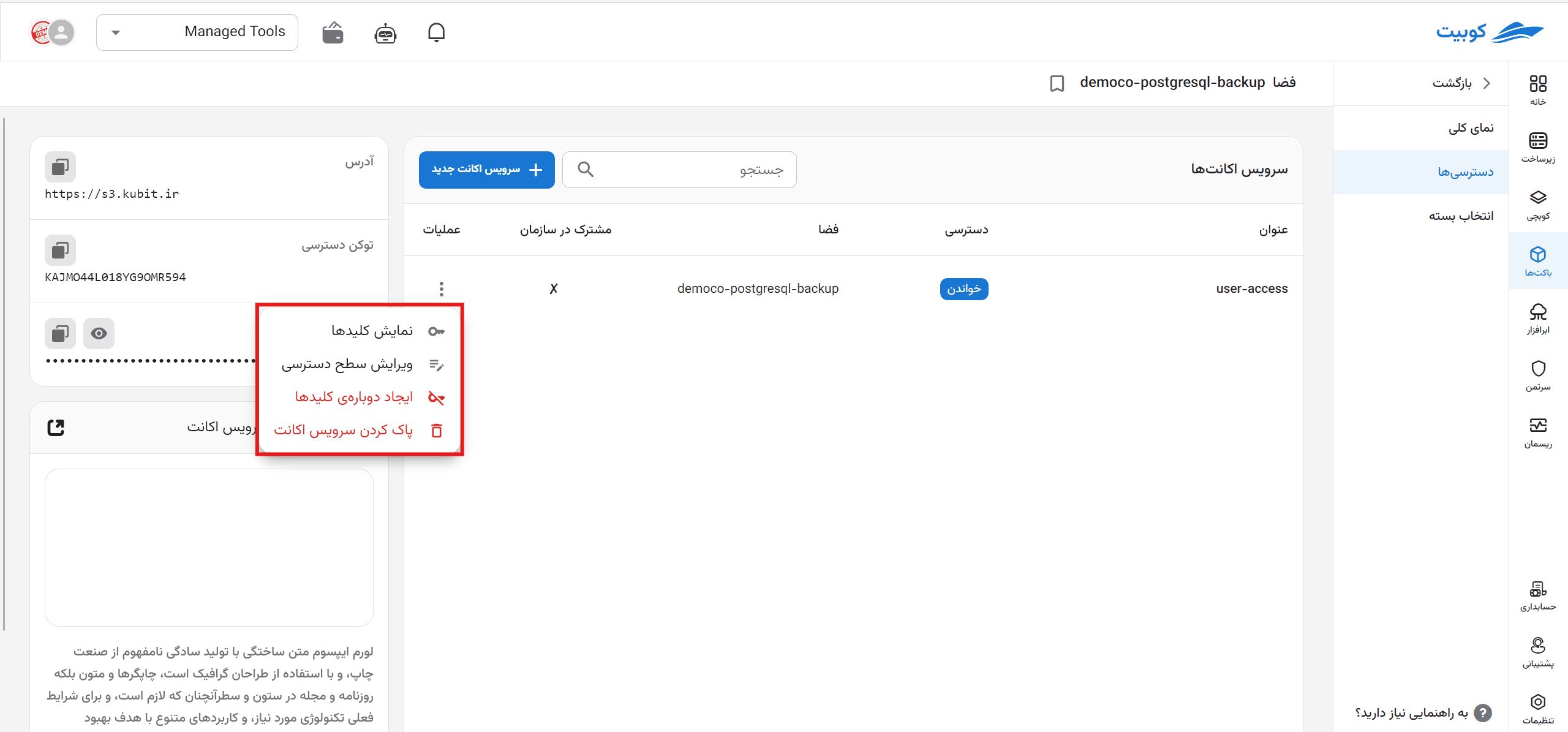
Task: Bookmark the democo-postgresql-backup space
Action: click(x=1057, y=83)
